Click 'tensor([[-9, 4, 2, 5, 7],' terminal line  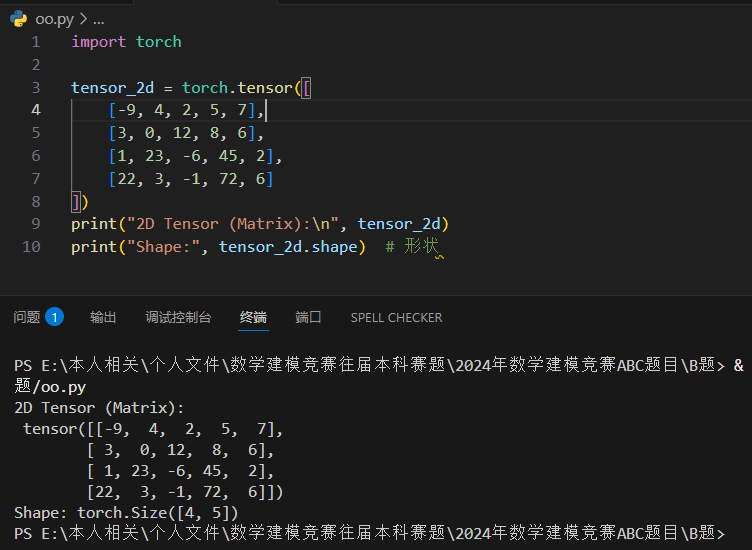(153, 429)
